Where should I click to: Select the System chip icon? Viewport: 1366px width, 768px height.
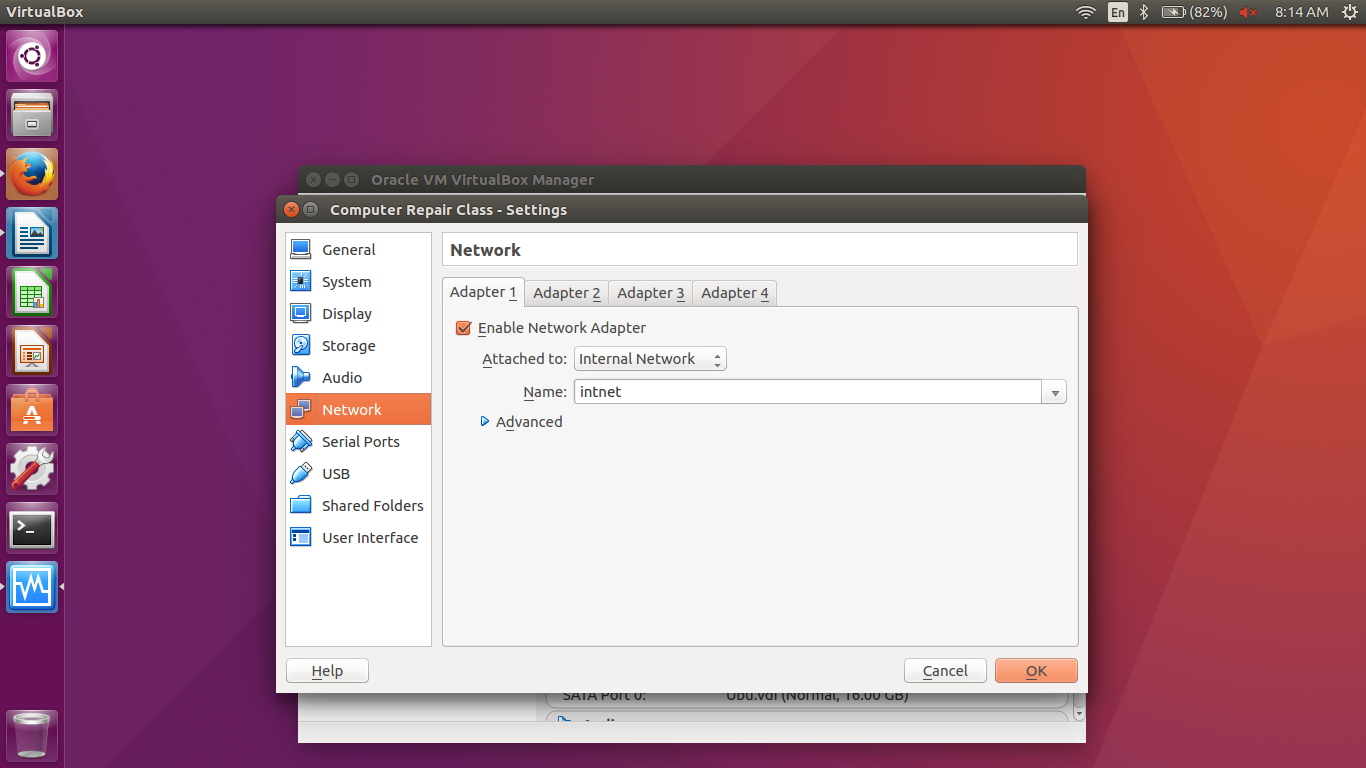pos(301,281)
